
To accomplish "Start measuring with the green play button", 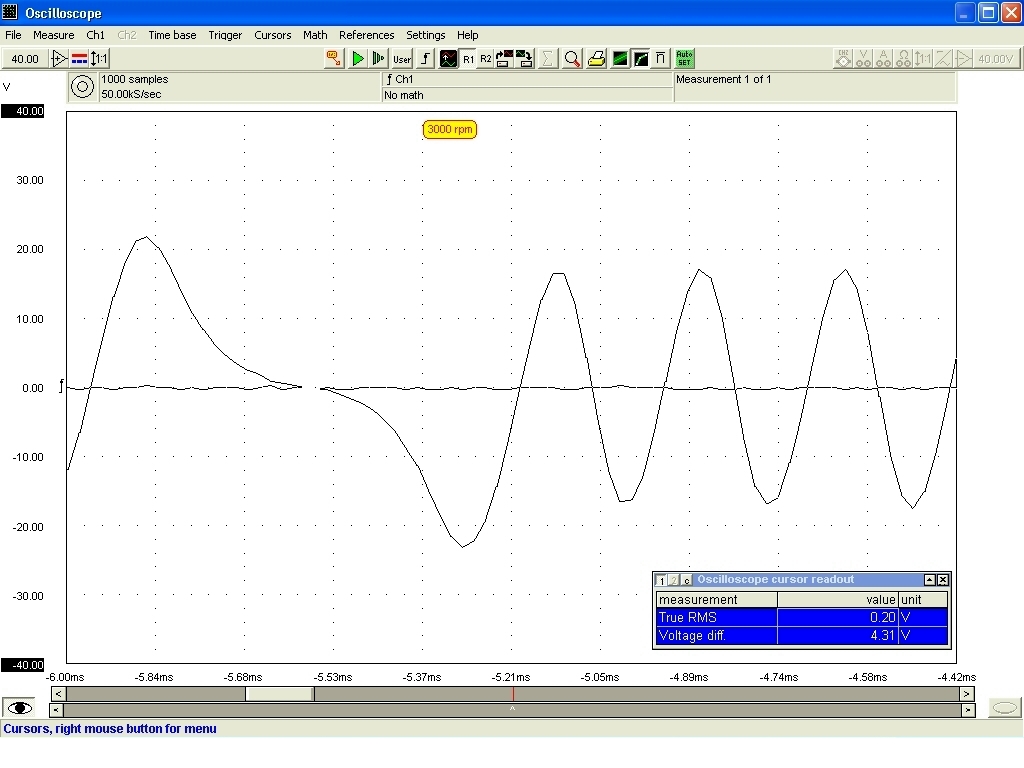I will tap(358, 59).
